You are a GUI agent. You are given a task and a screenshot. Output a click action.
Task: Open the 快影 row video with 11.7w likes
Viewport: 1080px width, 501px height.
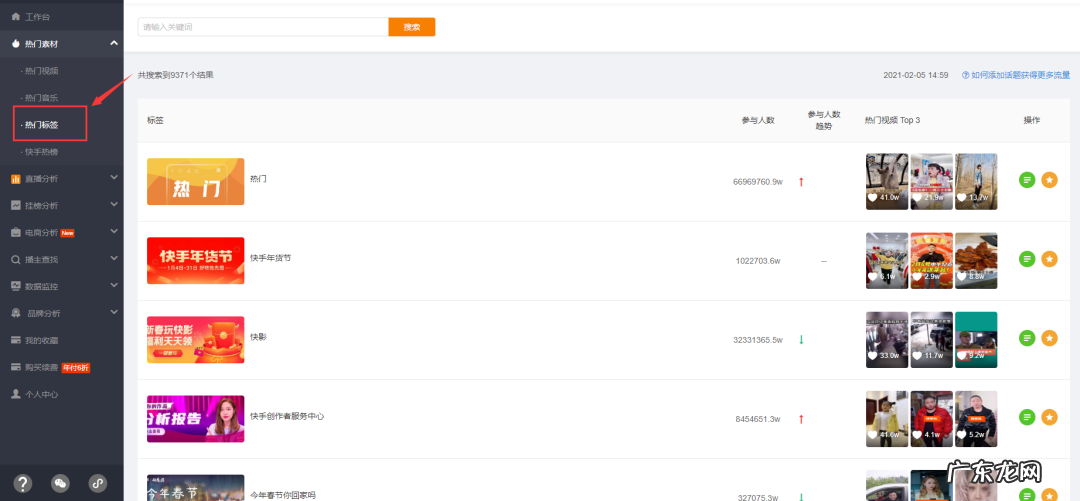tap(932, 340)
